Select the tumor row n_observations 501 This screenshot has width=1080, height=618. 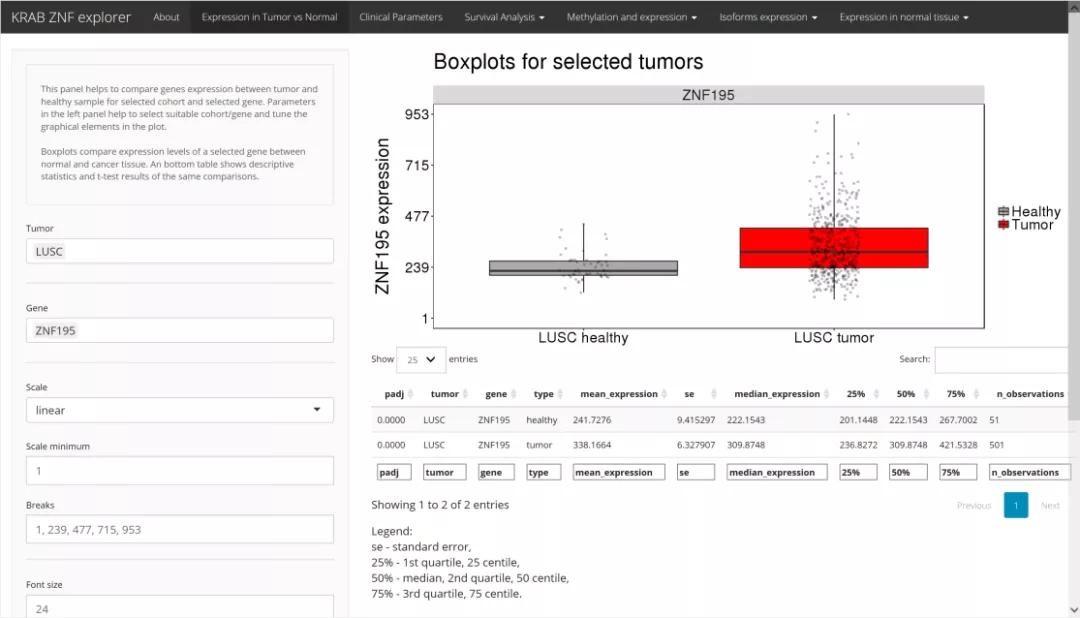coord(997,445)
